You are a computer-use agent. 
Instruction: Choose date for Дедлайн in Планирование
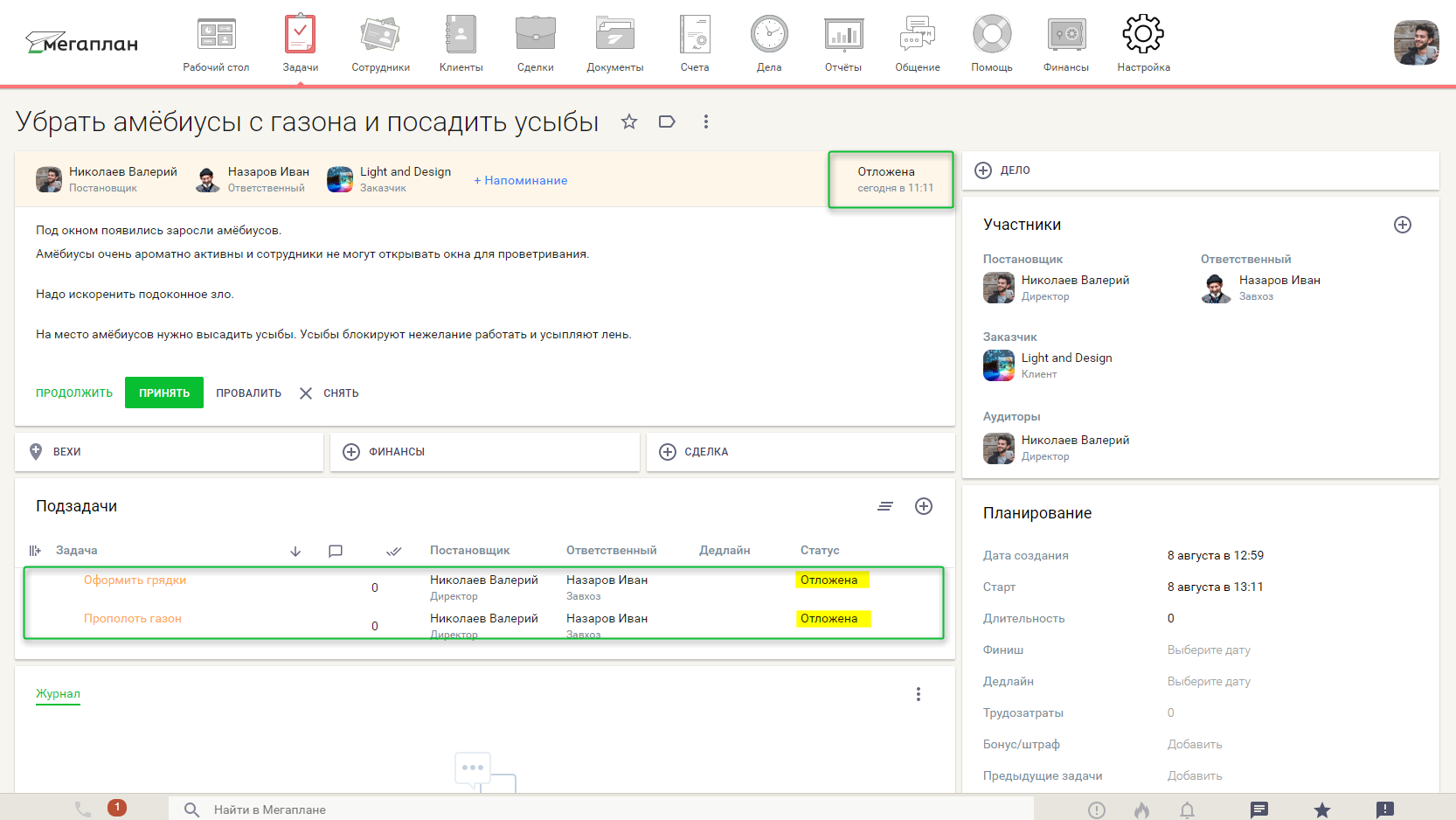pyautogui.click(x=1209, y=681)
